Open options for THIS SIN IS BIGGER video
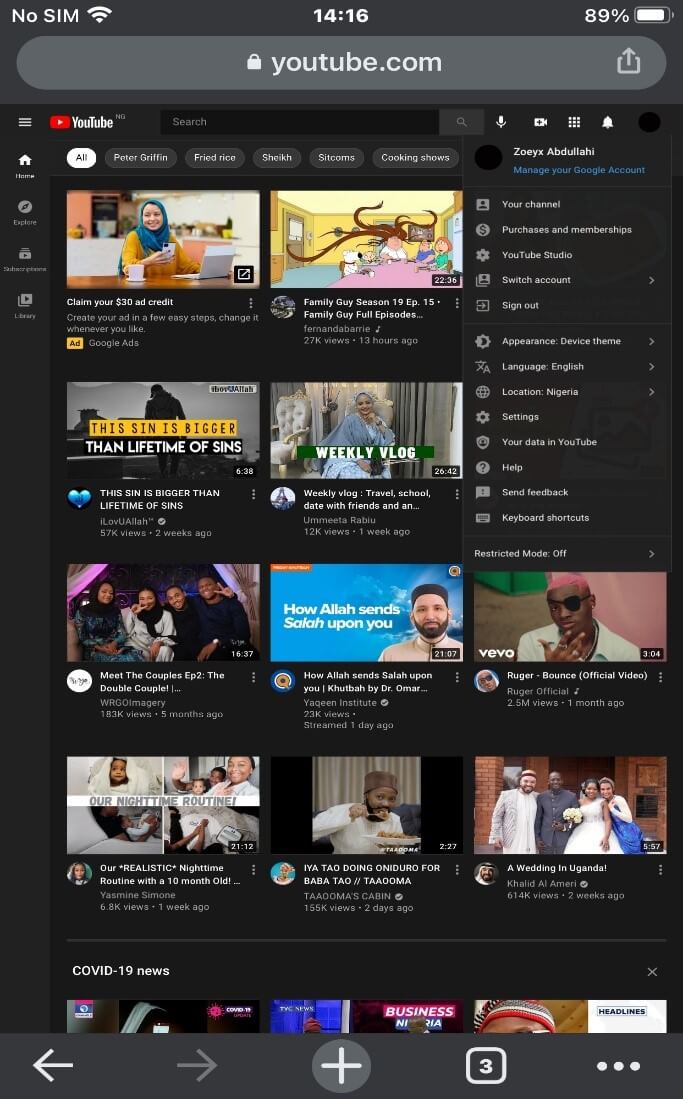683x1099 pixels. pos(253,494)
